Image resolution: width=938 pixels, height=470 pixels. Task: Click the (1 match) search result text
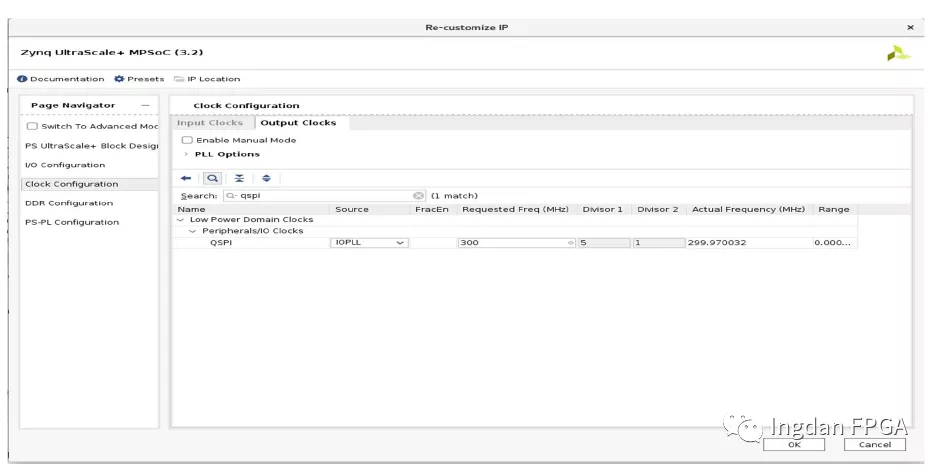(x=454, y=196)
